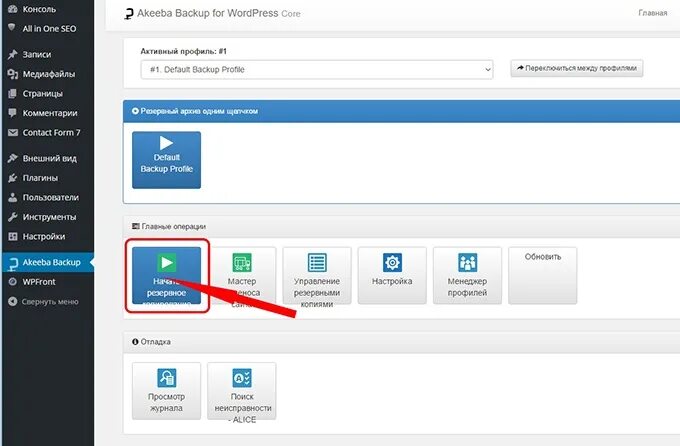Click the pushpin icon beside Записи
This screenshot has height=446, width=680.
click(x=13, y=54)
